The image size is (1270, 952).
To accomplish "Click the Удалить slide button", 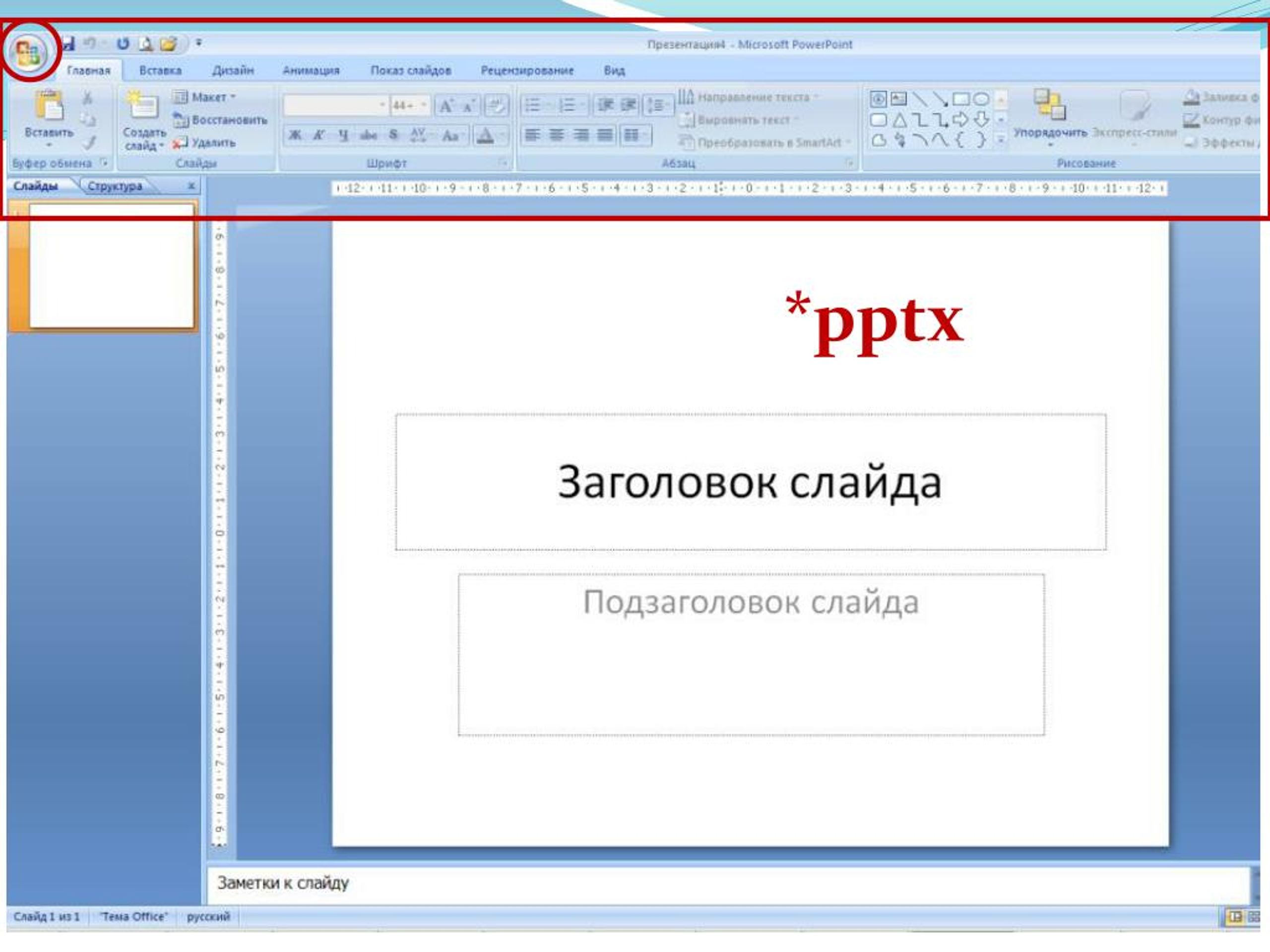I will click(x=205, y=142).
